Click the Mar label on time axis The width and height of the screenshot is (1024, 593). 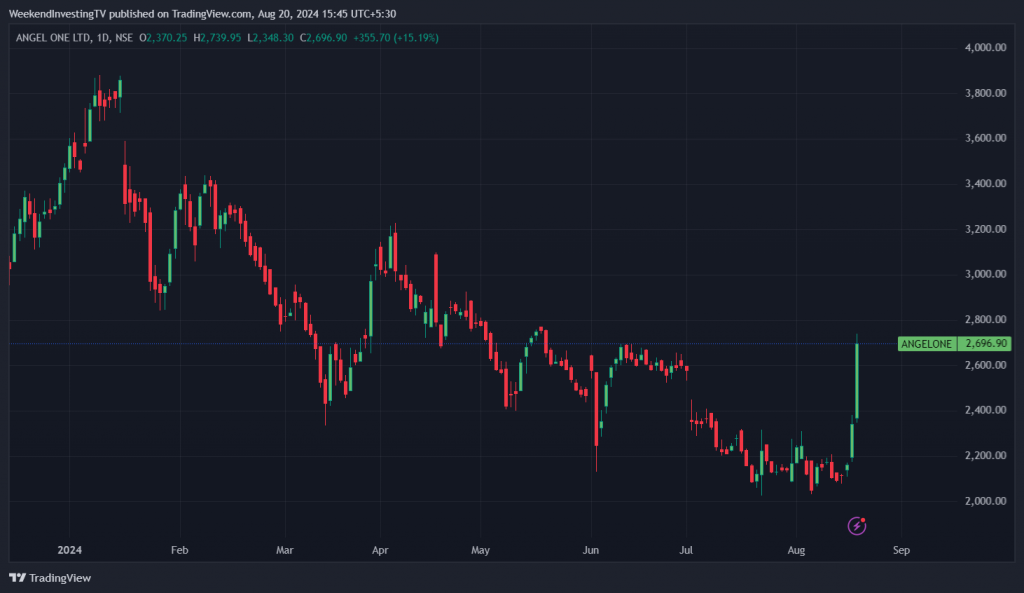(x=285, y=550)
